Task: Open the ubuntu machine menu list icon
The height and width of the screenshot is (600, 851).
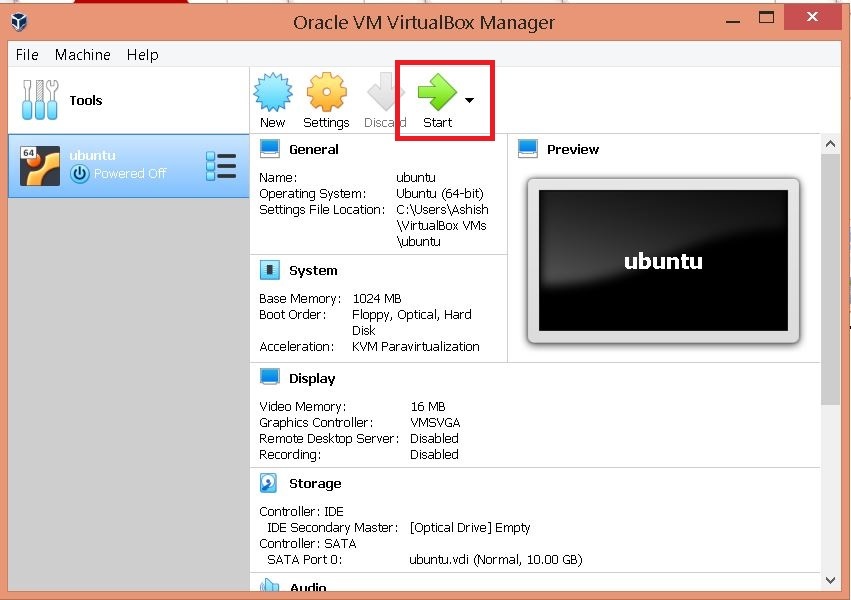Action: [220, 166]
